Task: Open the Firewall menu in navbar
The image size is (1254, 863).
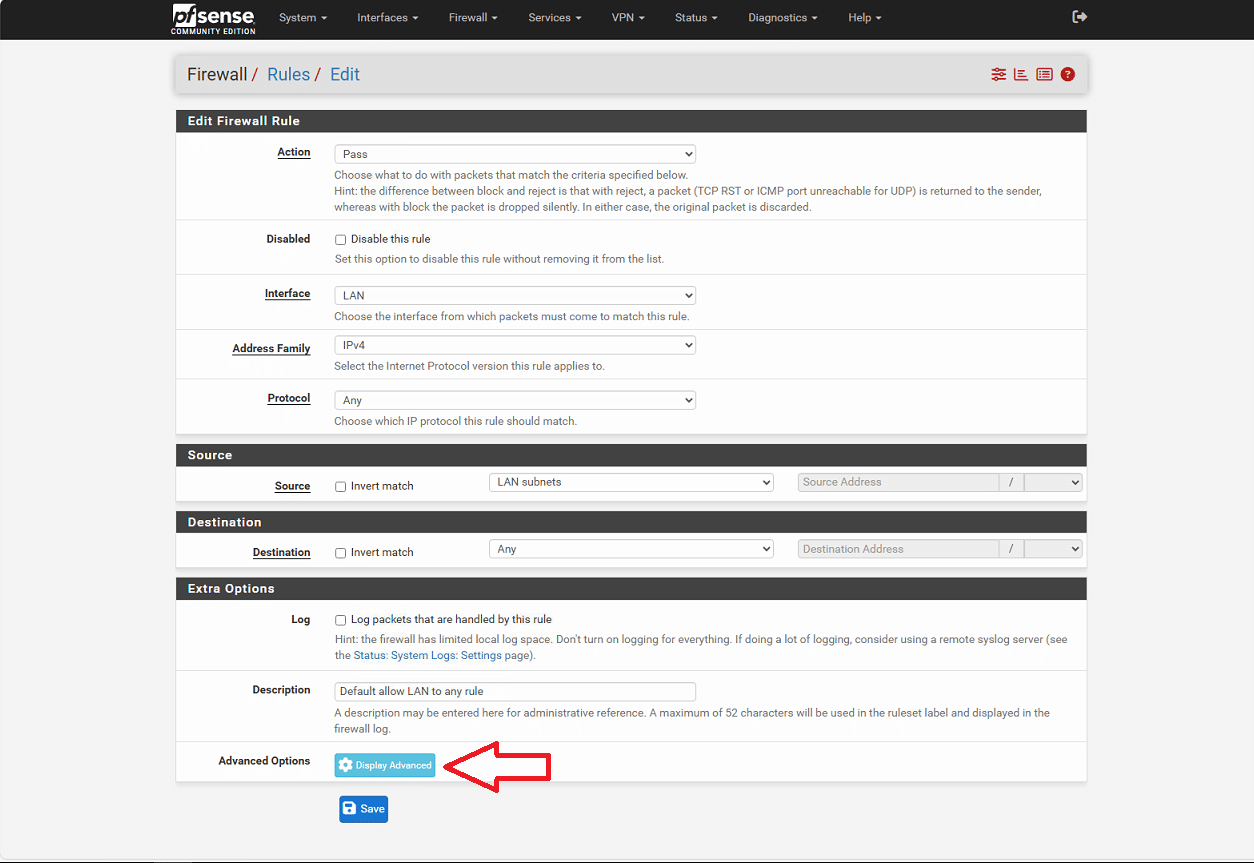Action: pos(473,18)
